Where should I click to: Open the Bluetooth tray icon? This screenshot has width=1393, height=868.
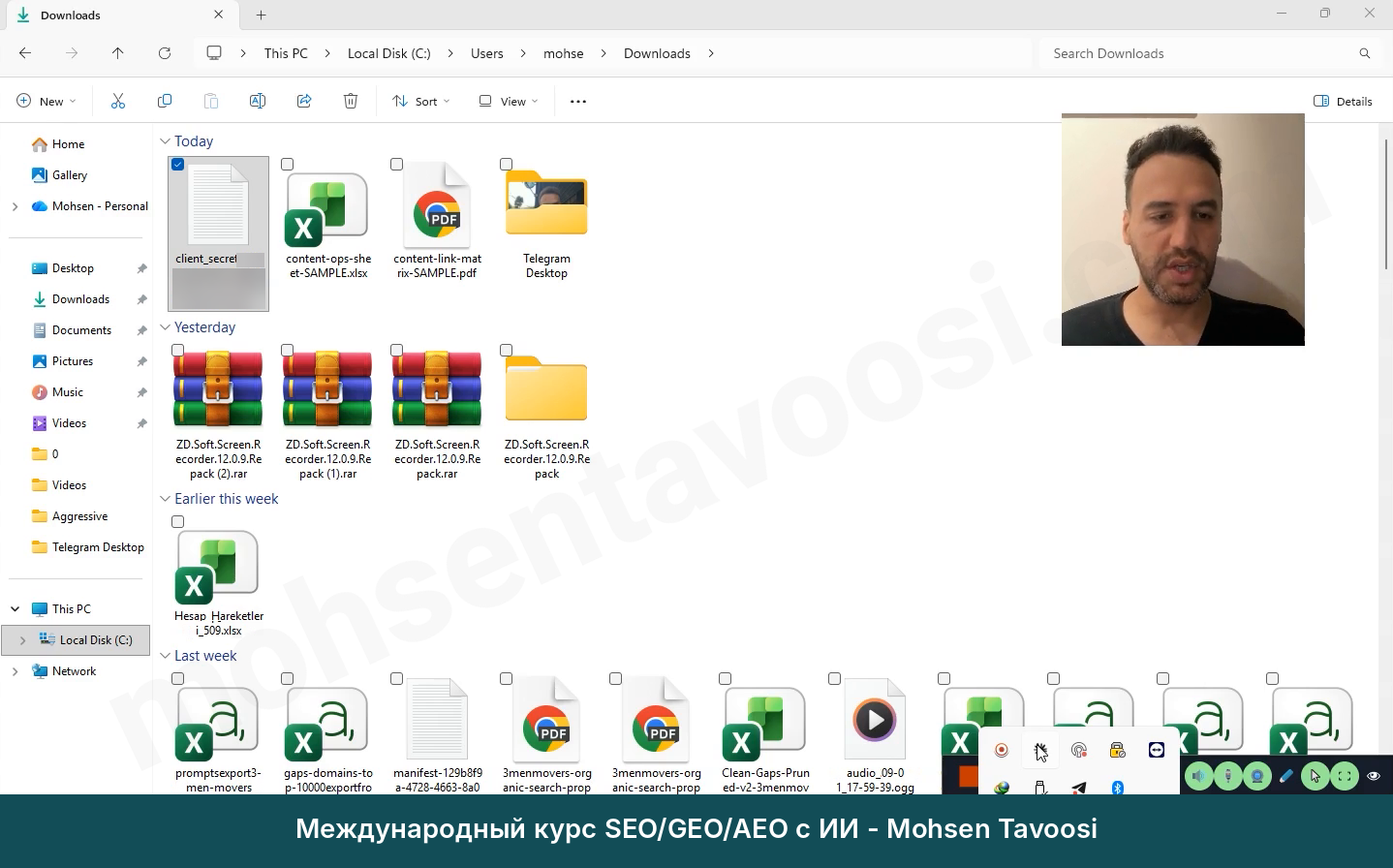1118,788
